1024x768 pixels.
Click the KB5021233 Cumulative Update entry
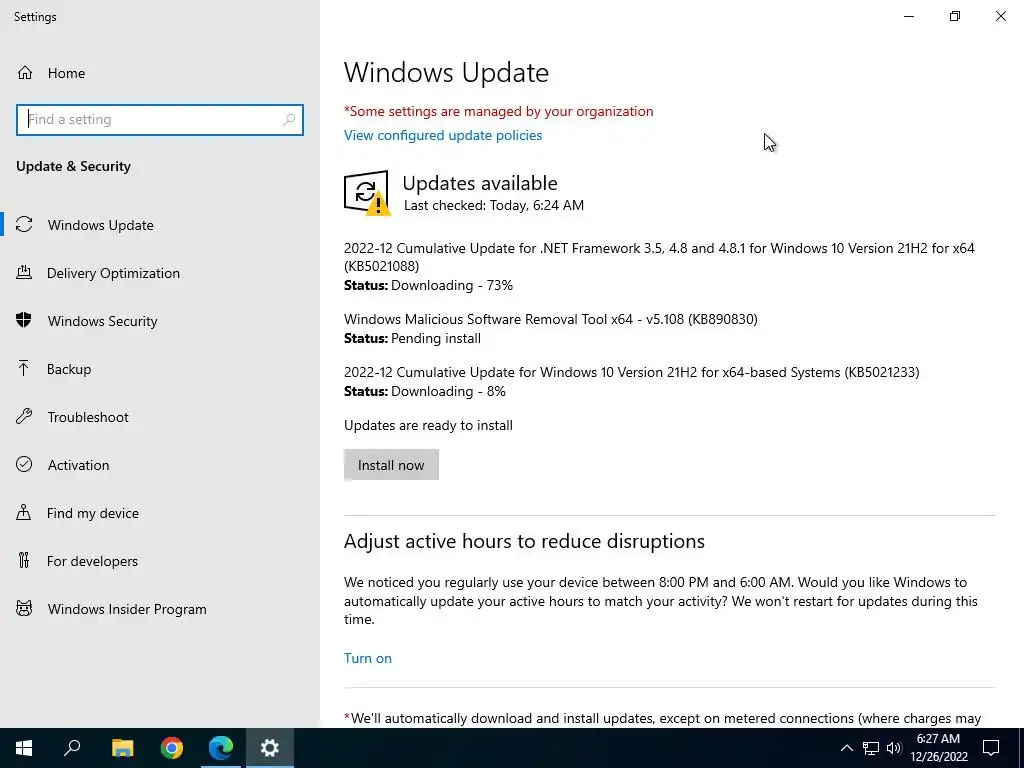632,372
